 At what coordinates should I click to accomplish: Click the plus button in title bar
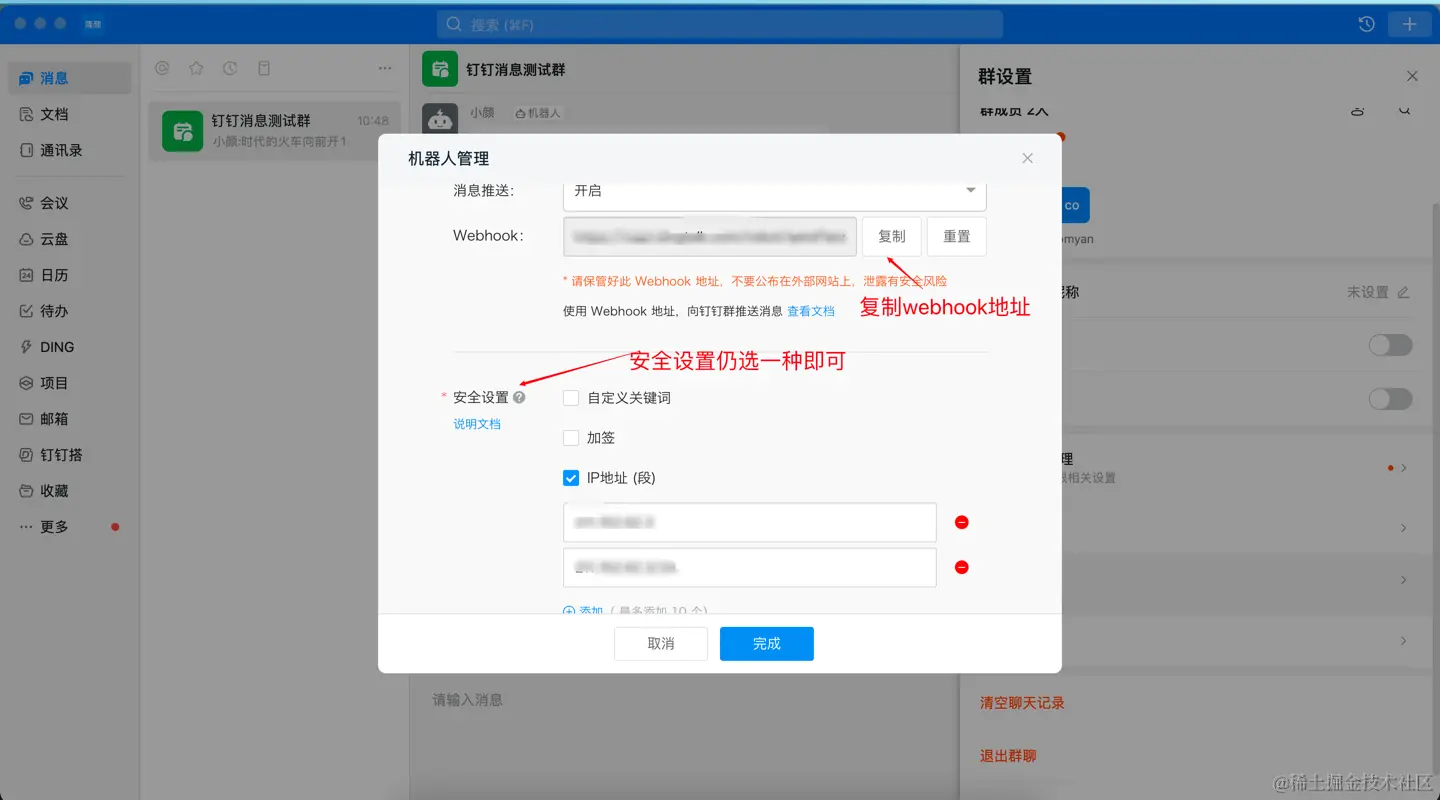pyautogui.click(x=1410, y=24)
